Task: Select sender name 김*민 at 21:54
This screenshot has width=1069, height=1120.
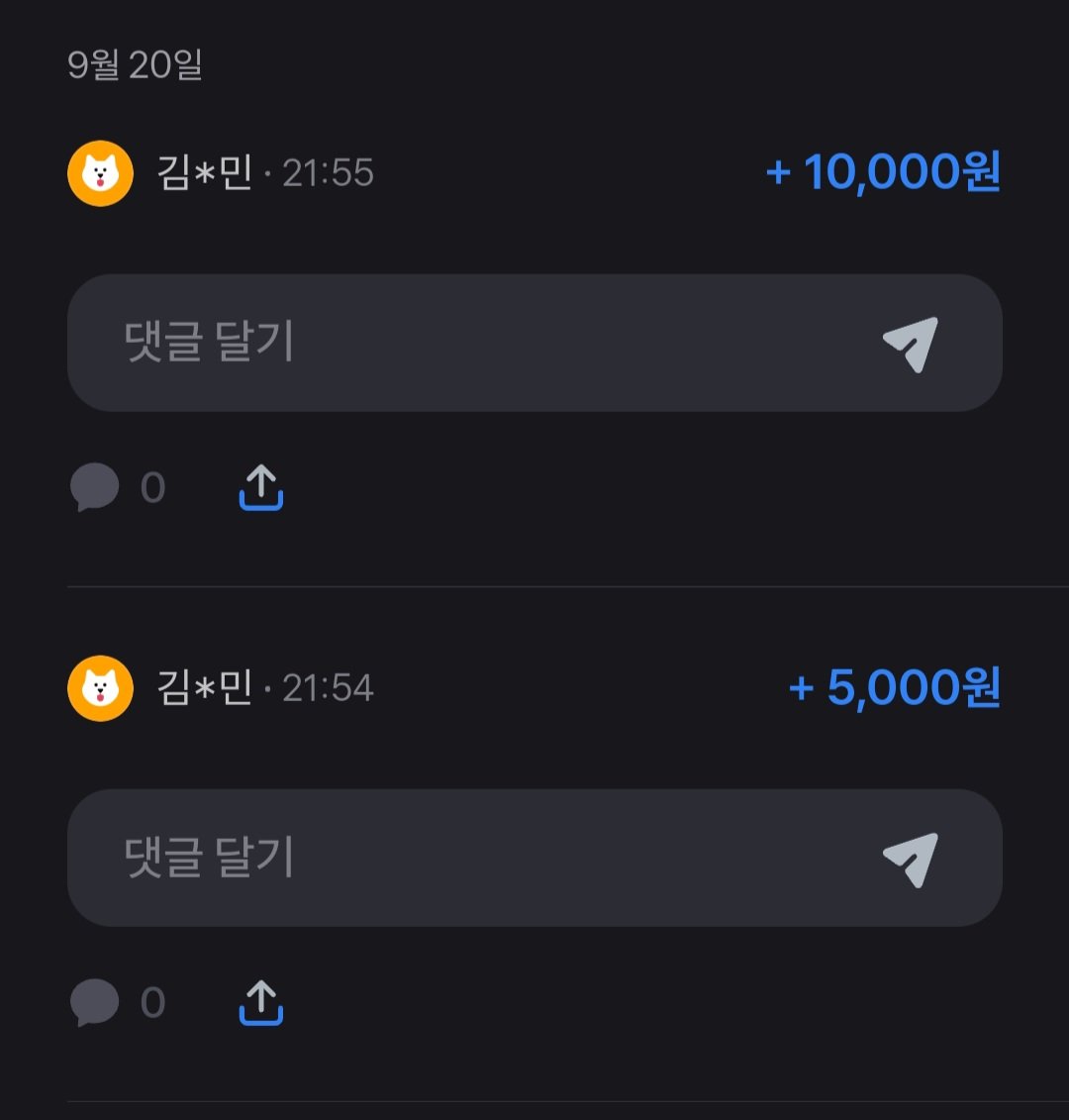Action: pos(204,688)
